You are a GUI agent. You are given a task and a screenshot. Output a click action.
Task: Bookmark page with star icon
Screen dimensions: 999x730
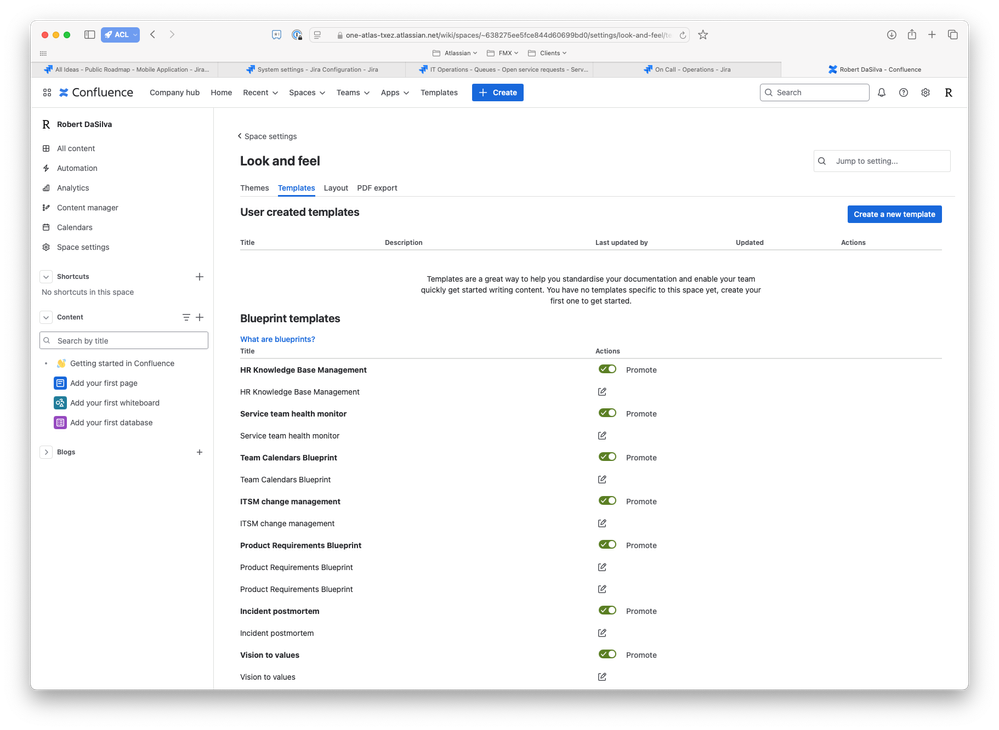pos(703,35)
